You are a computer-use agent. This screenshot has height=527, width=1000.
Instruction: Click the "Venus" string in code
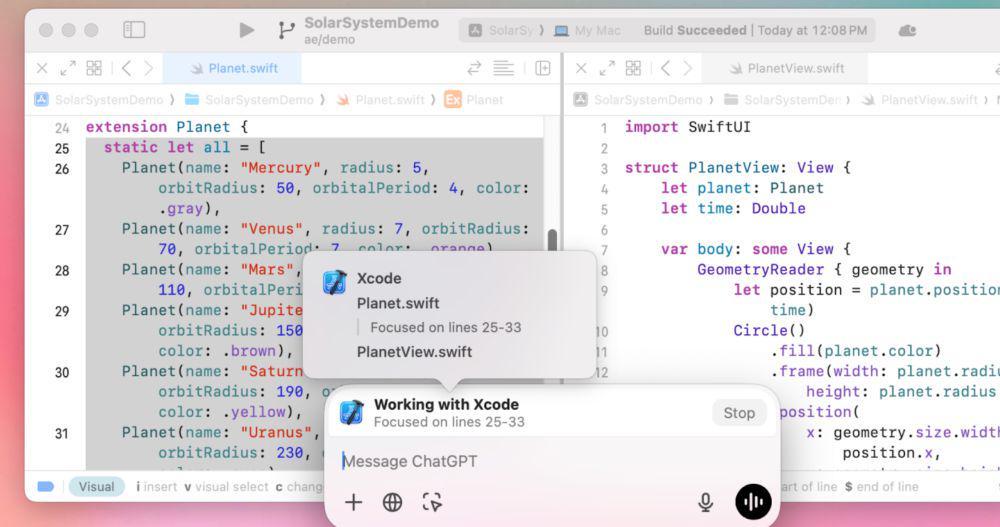coord(272,229)
